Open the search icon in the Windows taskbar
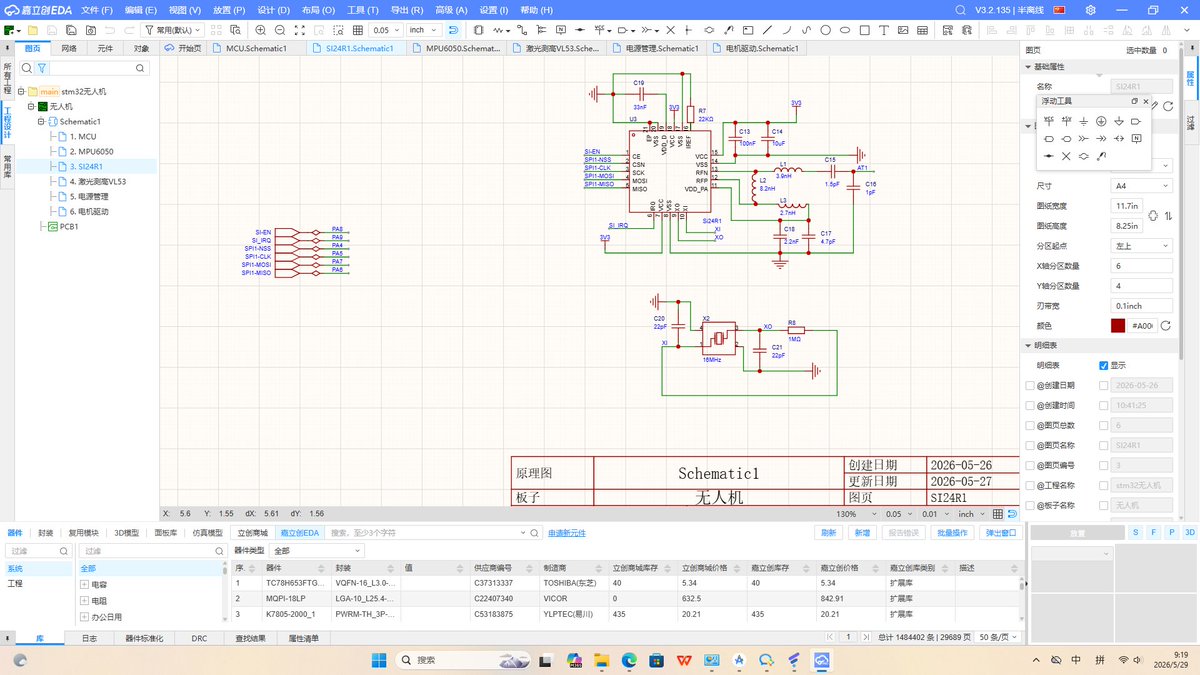1200x675 pixels. 407,660
